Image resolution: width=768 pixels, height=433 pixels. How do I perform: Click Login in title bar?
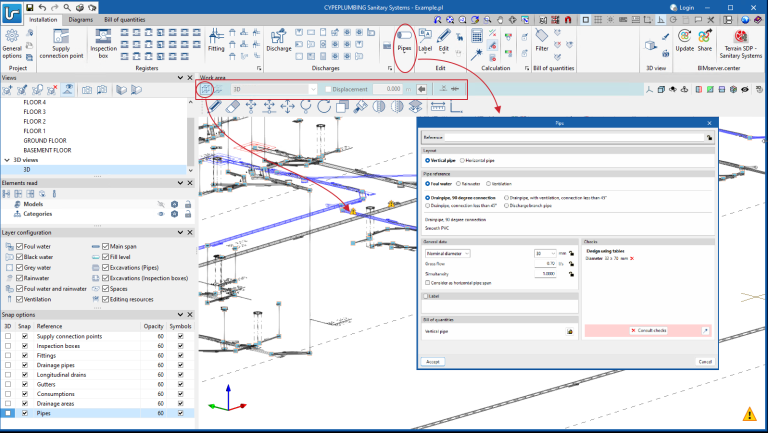click(682, 7)
